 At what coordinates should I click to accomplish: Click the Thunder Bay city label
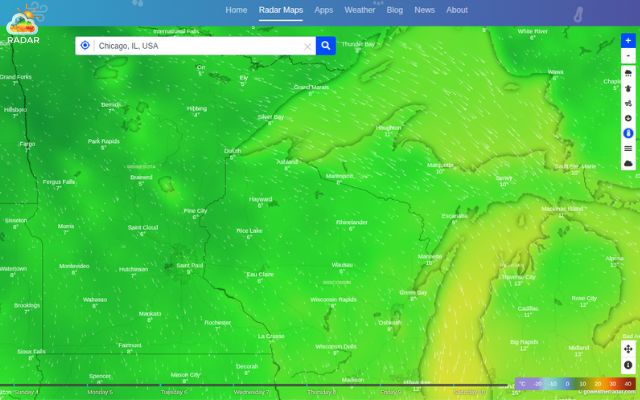coord(358,44)
